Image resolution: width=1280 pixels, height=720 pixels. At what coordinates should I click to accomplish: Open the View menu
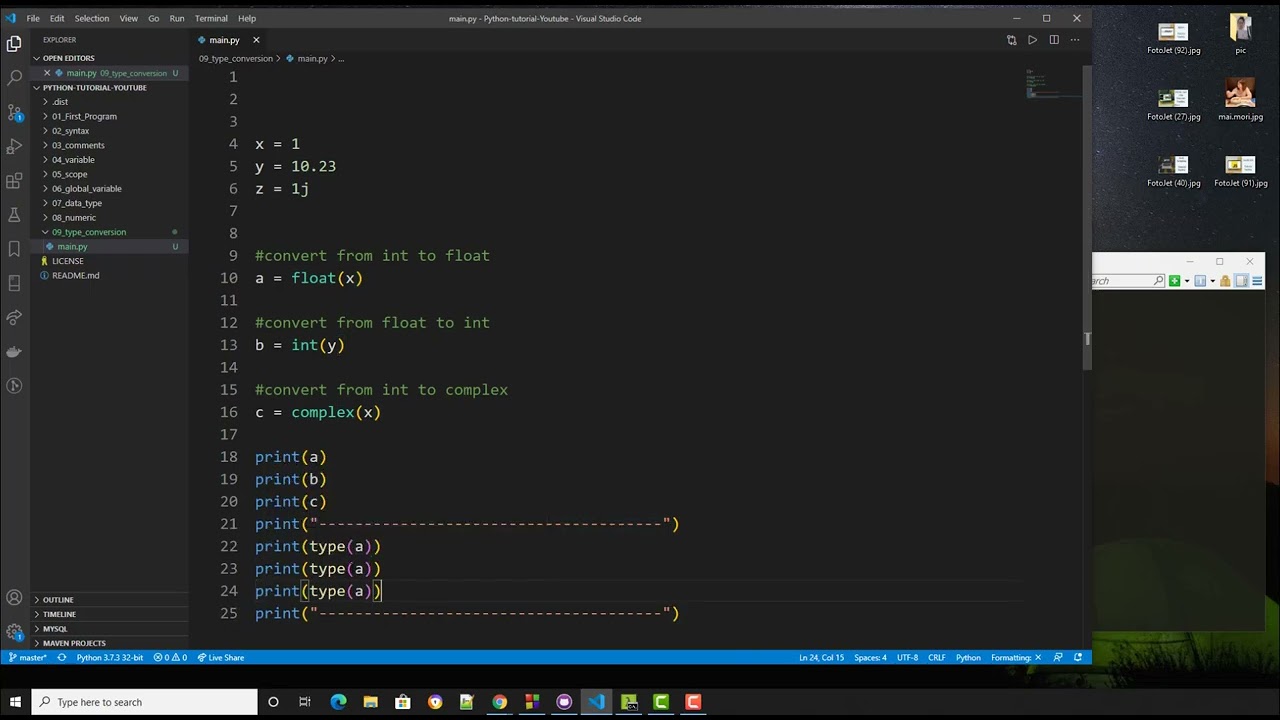tap(129, 18)
